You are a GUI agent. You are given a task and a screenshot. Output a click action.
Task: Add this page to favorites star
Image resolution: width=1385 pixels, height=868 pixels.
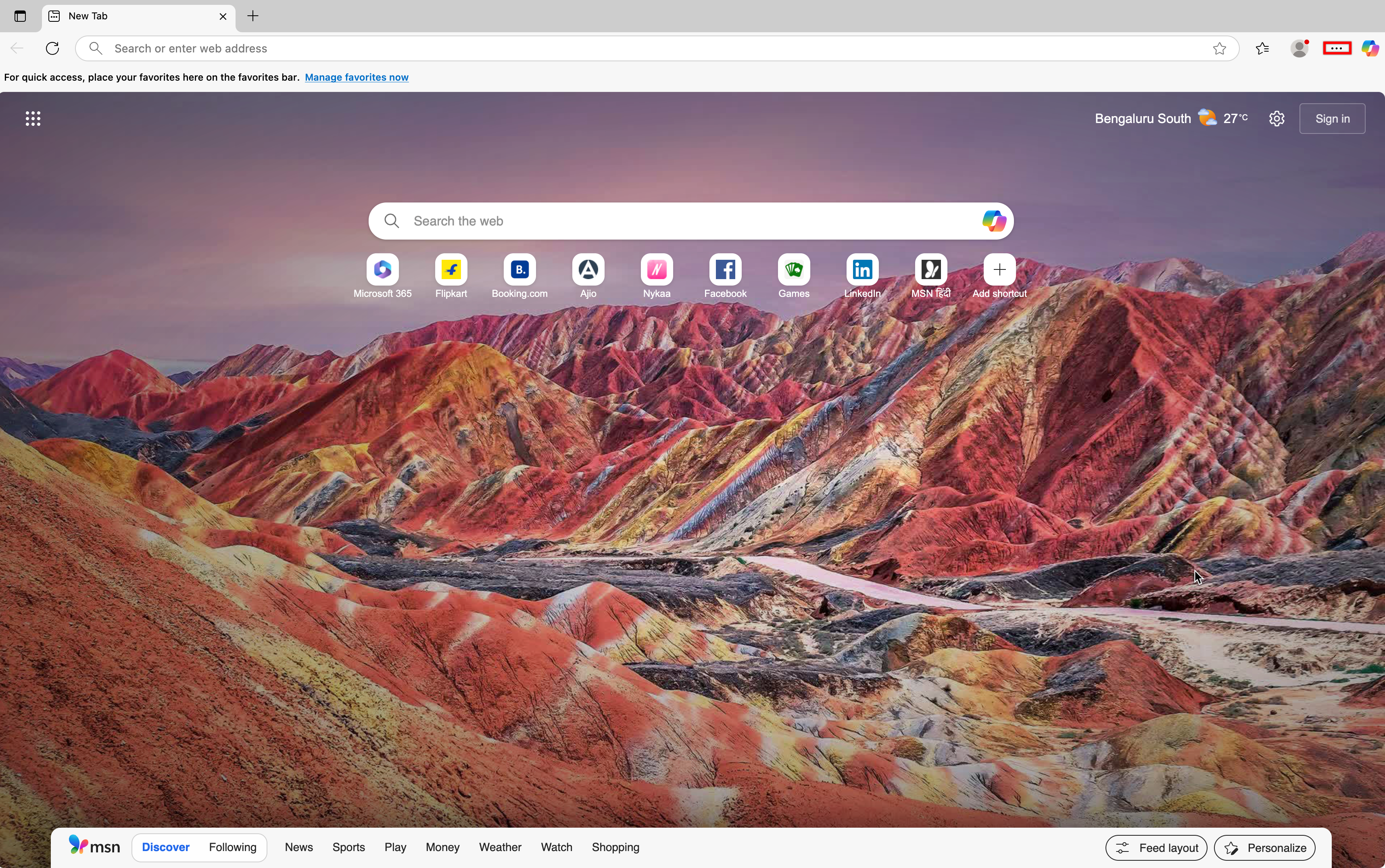(x=1220, y=49)
